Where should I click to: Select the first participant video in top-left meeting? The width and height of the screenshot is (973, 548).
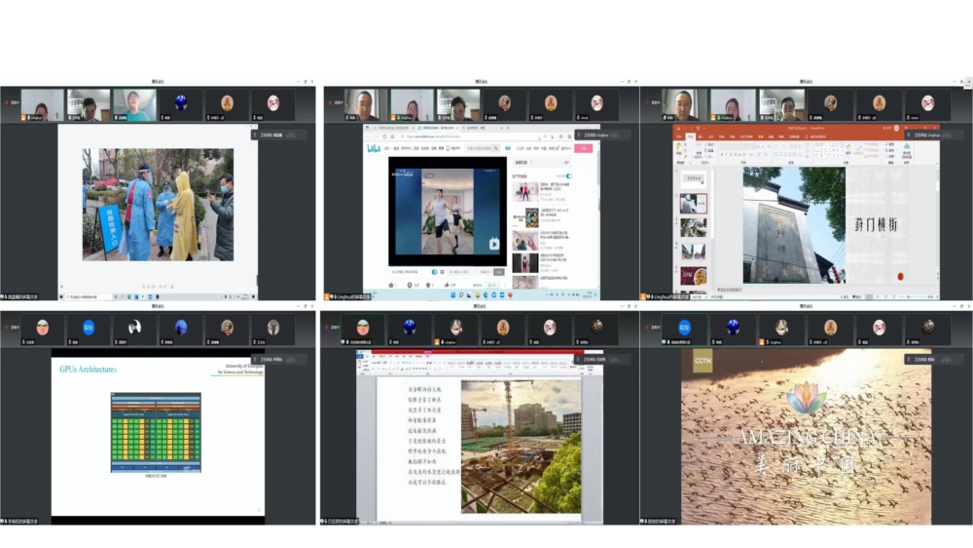(x=42, y=104)
